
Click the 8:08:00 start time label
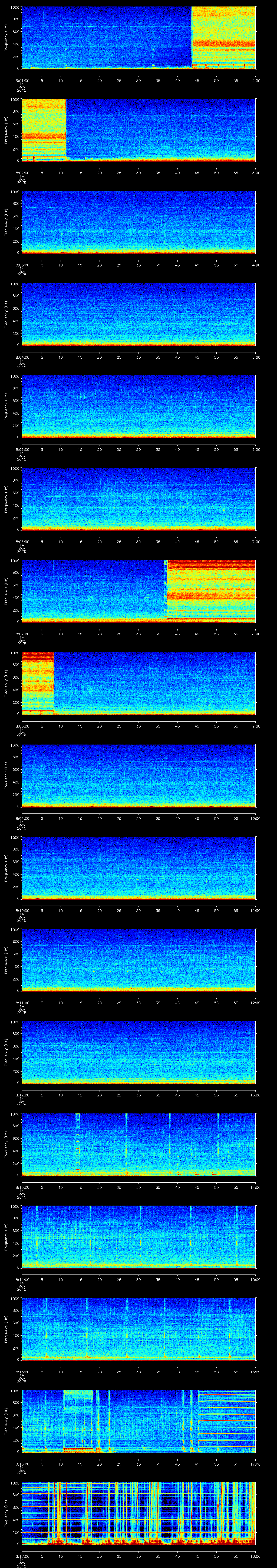pyautogui.click(x=22, y=726)
